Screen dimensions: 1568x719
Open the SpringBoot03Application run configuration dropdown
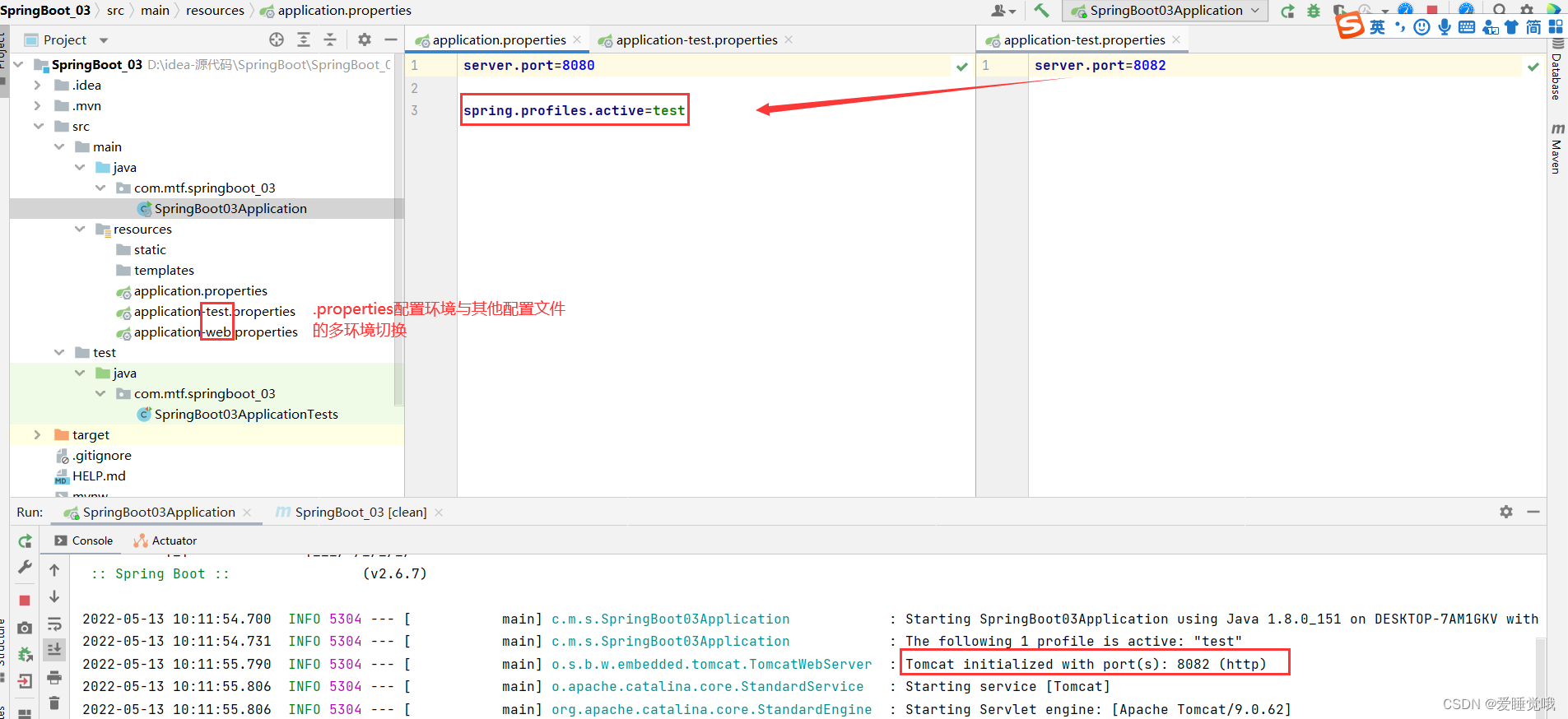tap(1166, 11)
